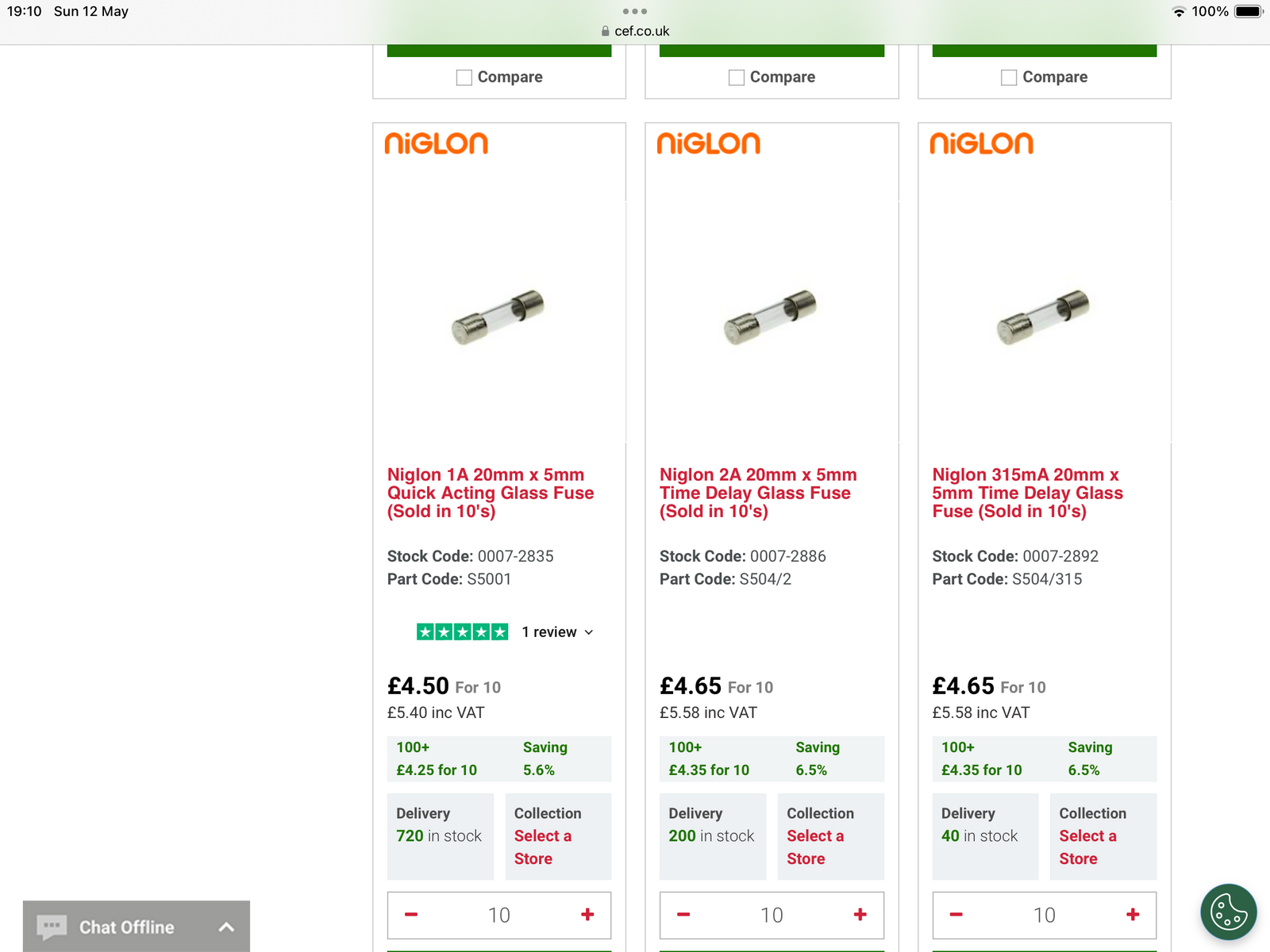Click the minus icon for 1A fuse quantity

tap(411, 915)
